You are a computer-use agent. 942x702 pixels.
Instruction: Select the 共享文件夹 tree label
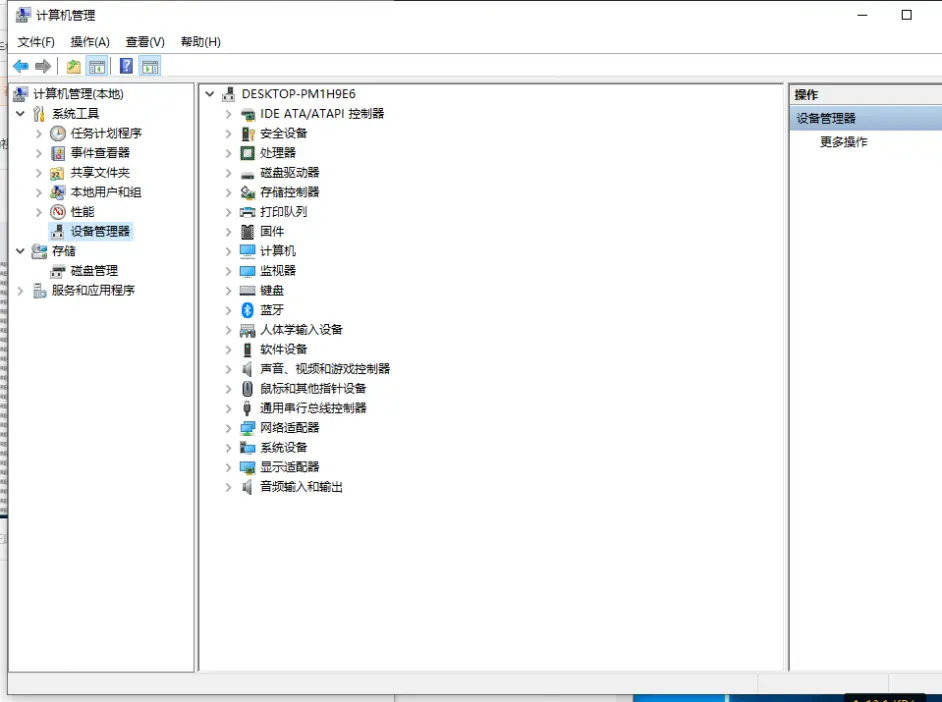coord(100,173)
